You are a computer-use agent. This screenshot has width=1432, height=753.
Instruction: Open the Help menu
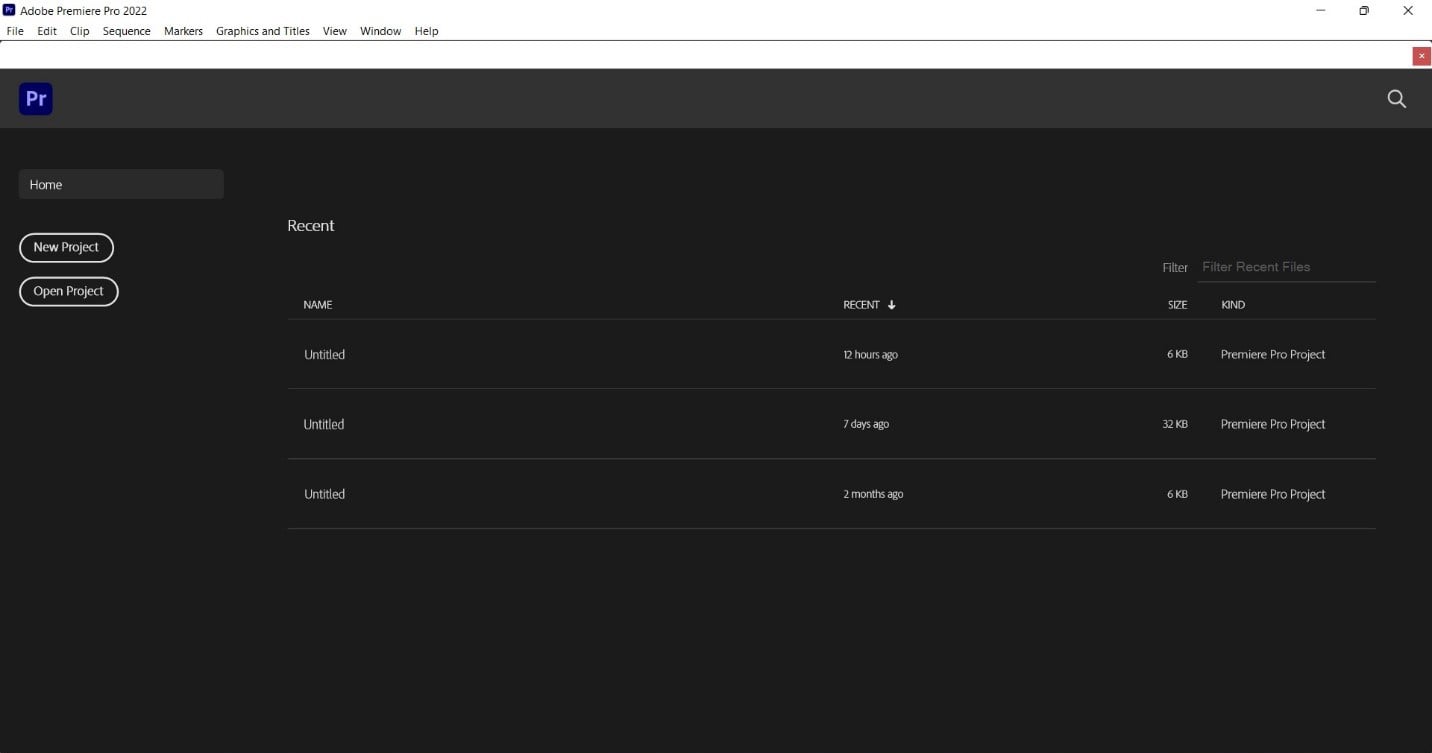pyautogui.click(x=427, y=31)
